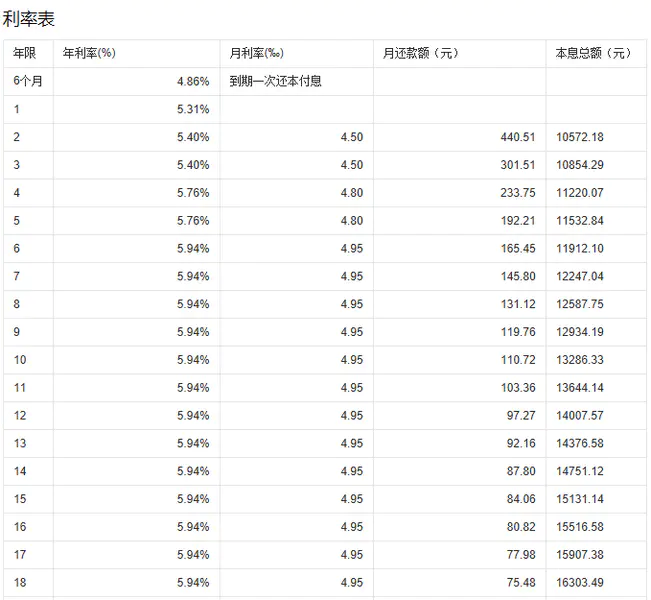The image size is (651, 600).
Task: Select the 16303.49 total amount cell
Action: click(579, 582)
